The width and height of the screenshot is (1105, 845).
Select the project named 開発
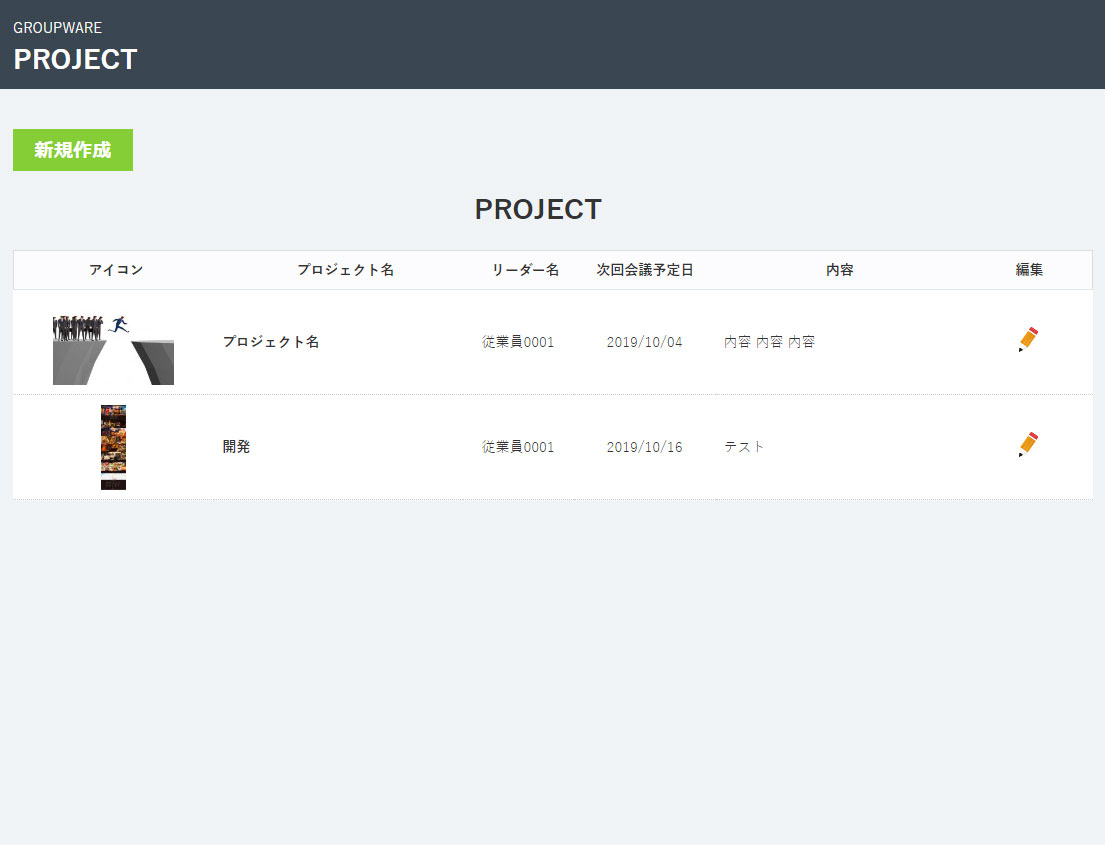pyautogui.click(x=237, y=447)
